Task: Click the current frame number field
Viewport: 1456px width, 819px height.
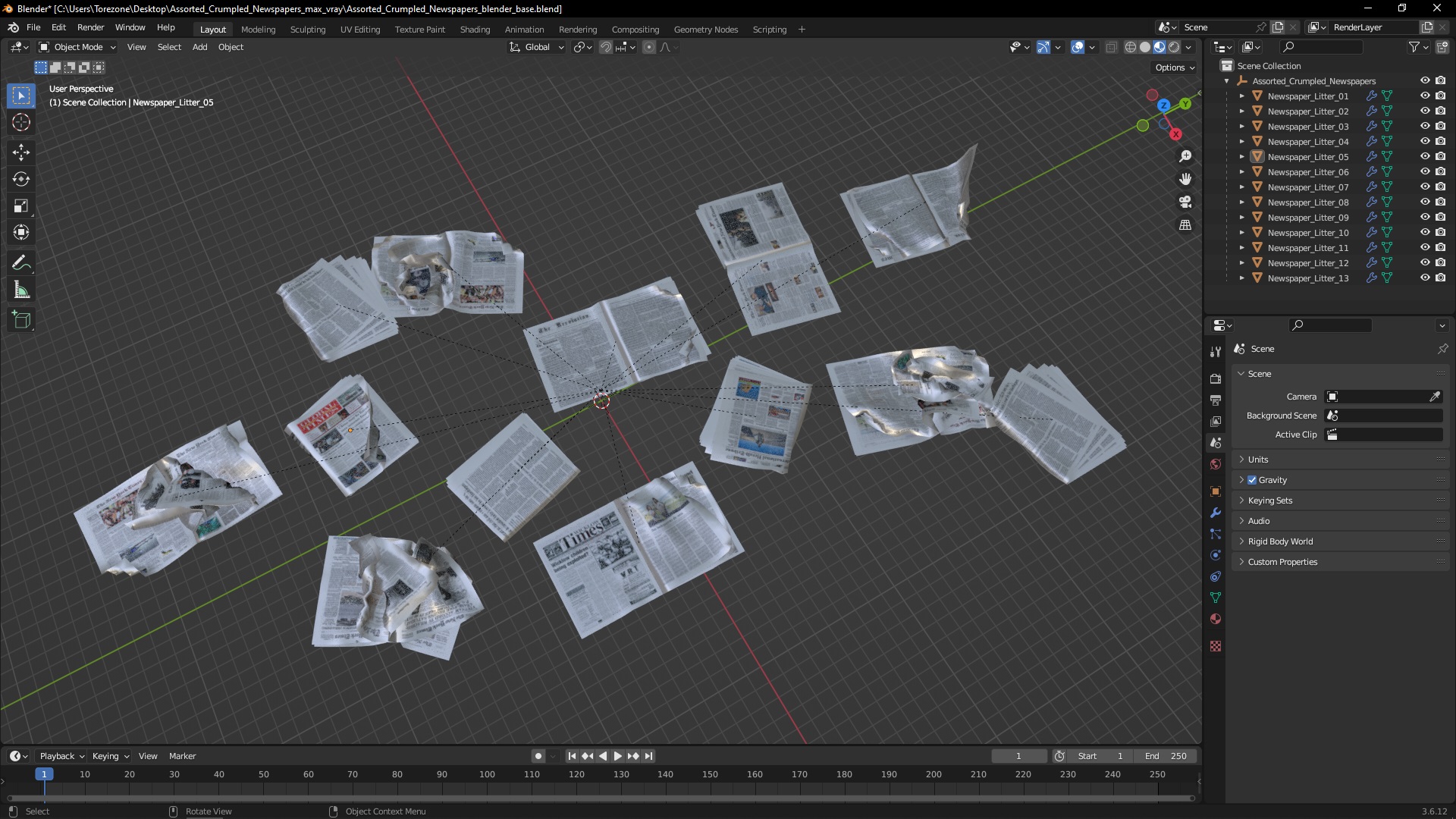Action: pos(1018,756)
